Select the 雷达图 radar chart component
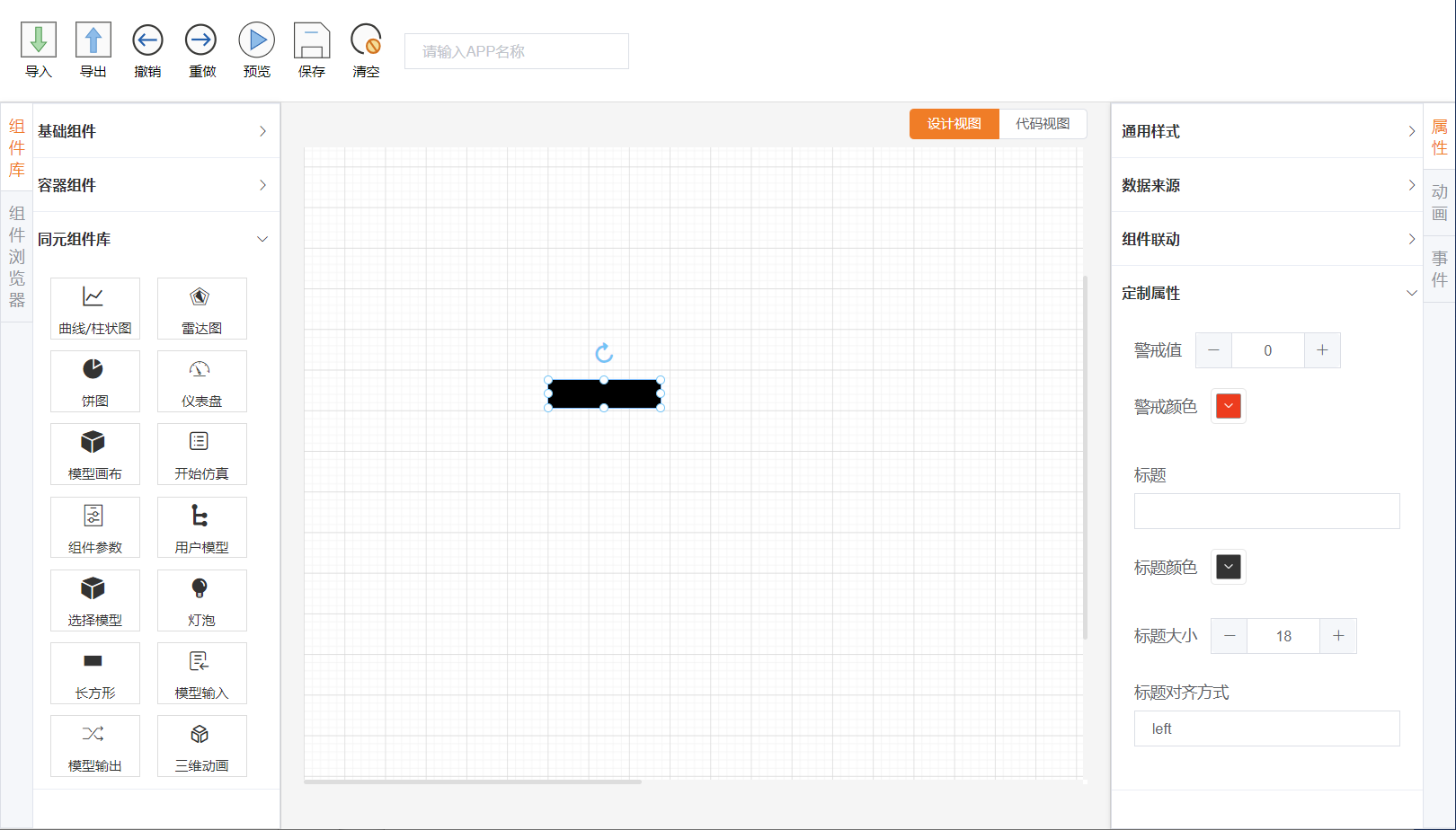The image size is (1456, 830). click(202, 308)
